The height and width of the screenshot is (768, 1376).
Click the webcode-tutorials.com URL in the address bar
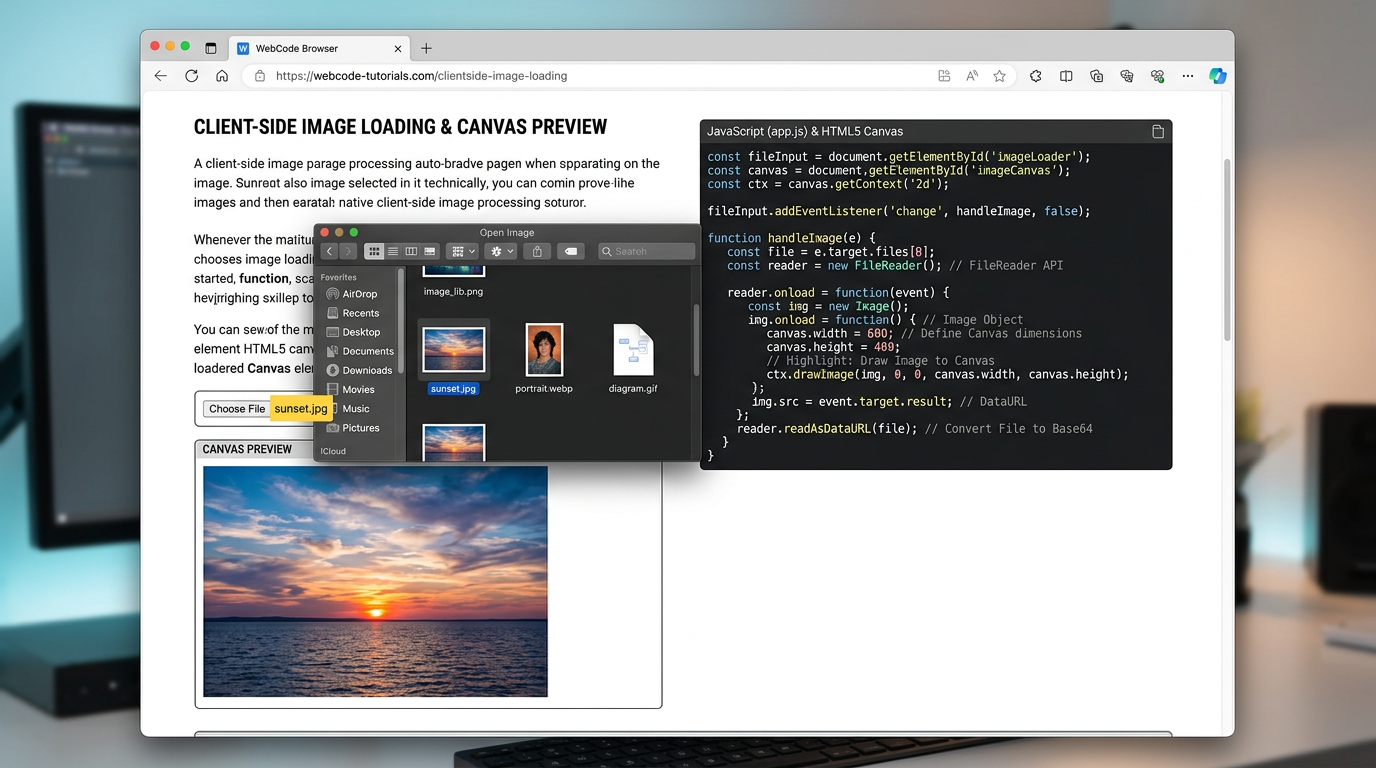coord(421,76)
